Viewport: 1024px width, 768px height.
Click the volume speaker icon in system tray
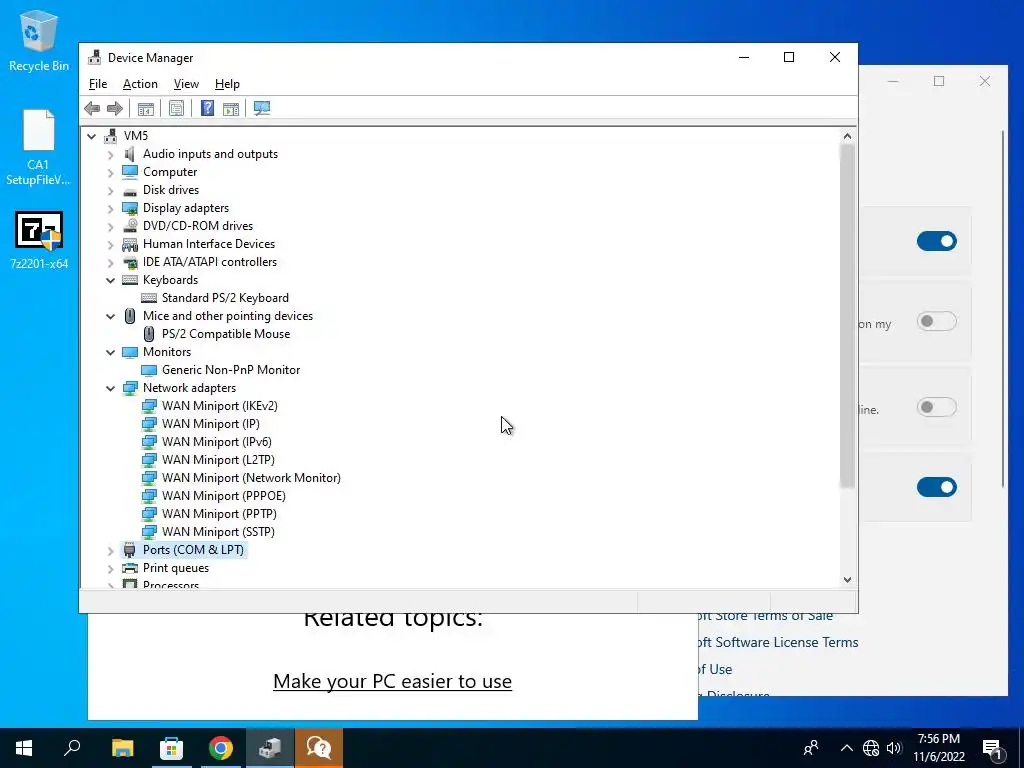(894, 748)
